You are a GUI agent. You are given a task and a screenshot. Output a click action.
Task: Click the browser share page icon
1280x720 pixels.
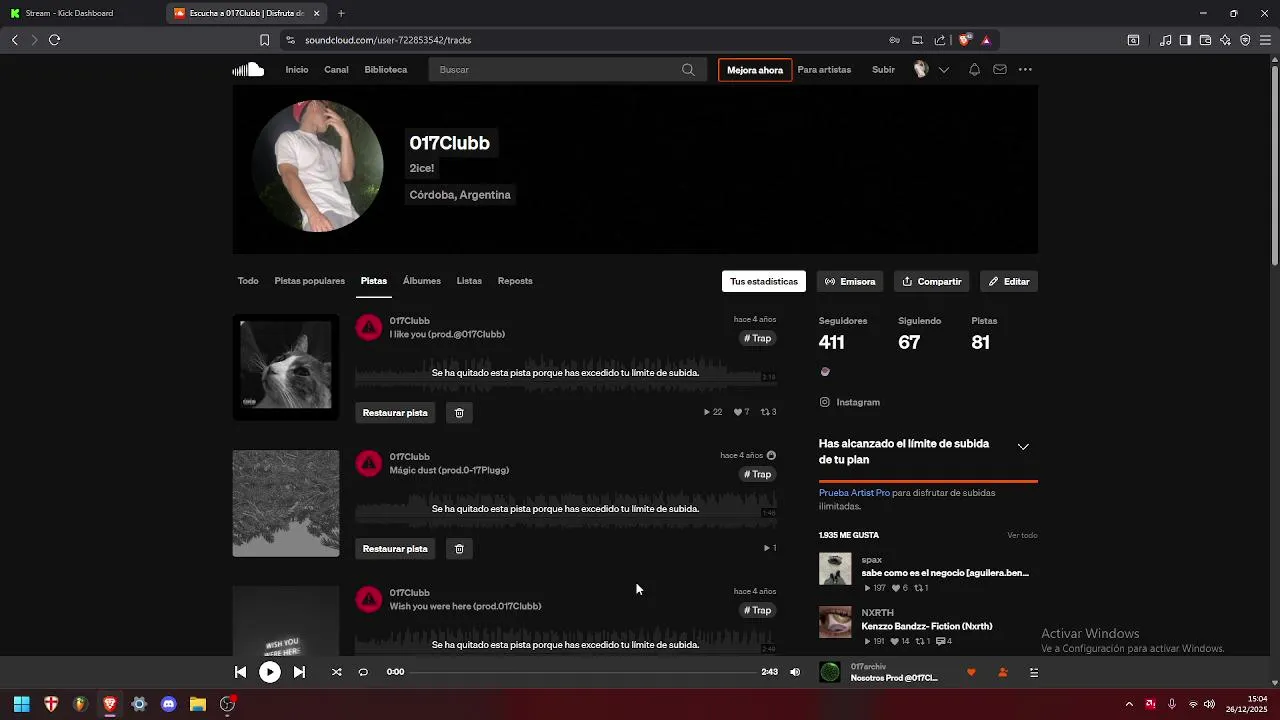coord(940,40)
